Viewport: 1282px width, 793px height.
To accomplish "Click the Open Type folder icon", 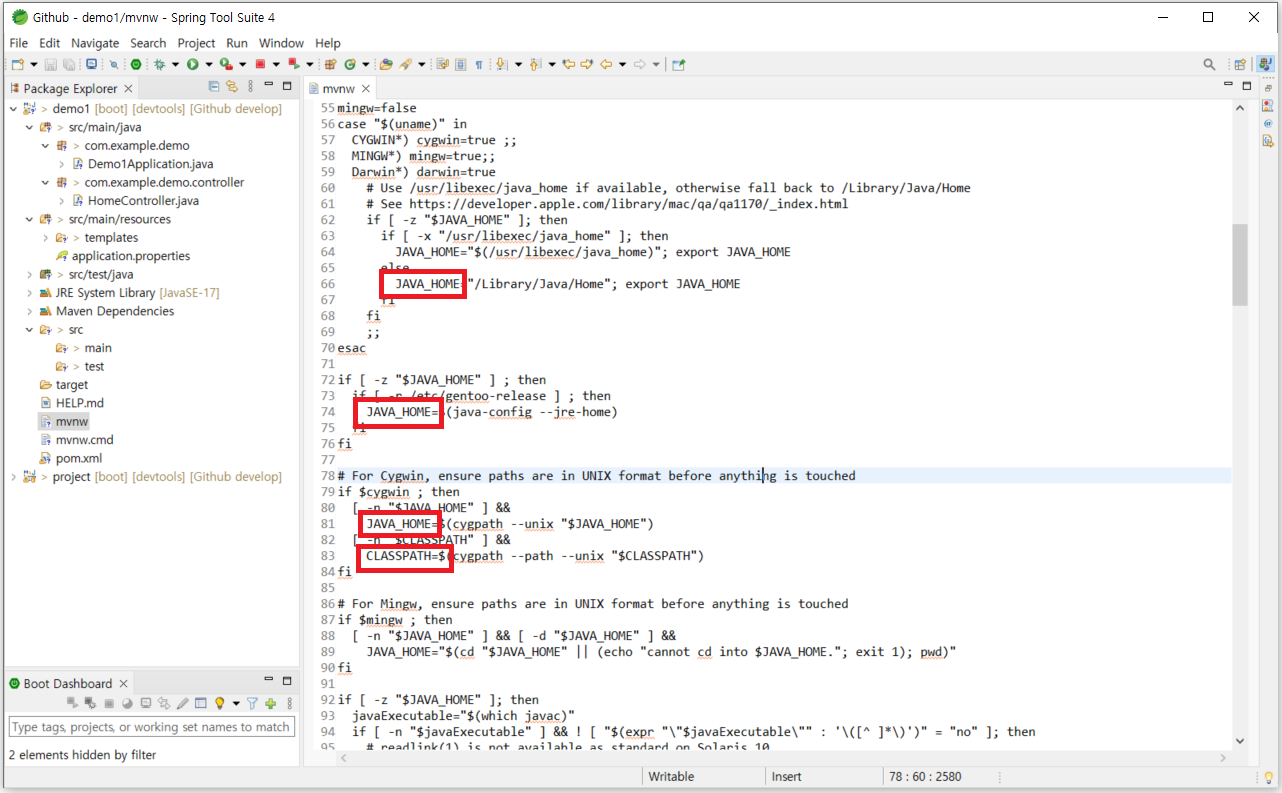I will 386,64.
